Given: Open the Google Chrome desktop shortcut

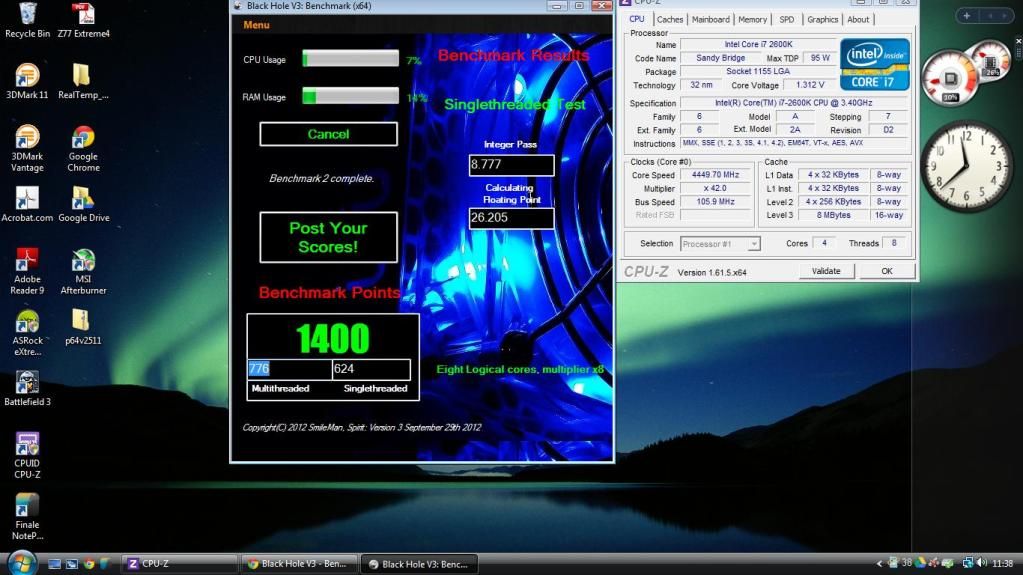Looking at the screenshot, I should pos(84,148).
